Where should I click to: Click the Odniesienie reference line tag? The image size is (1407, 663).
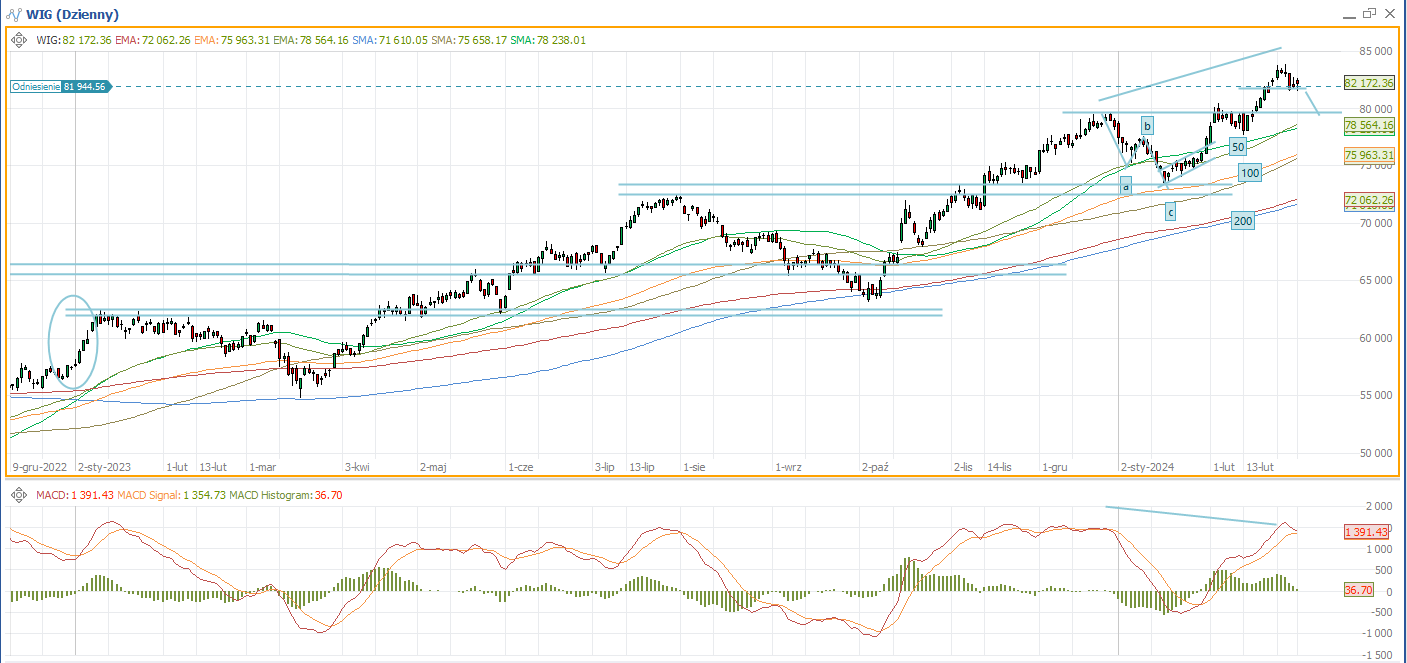point(58,87)
